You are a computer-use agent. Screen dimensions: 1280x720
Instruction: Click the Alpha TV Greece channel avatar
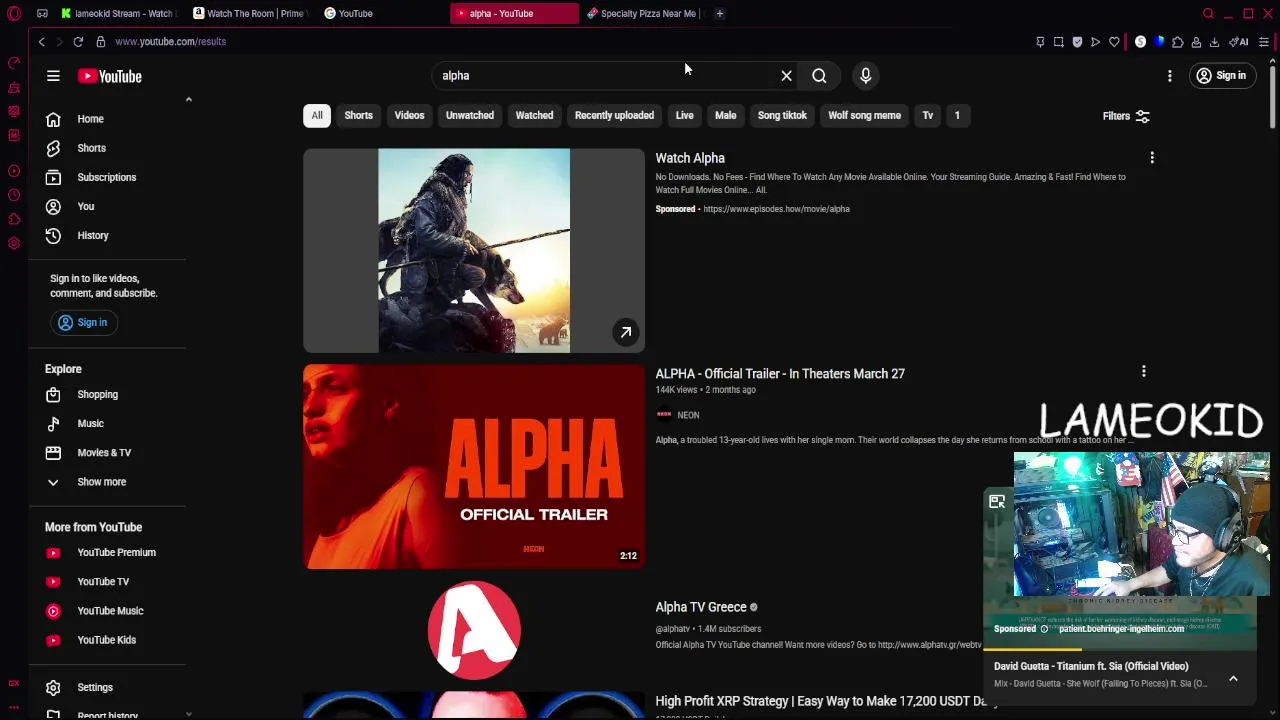474,630
